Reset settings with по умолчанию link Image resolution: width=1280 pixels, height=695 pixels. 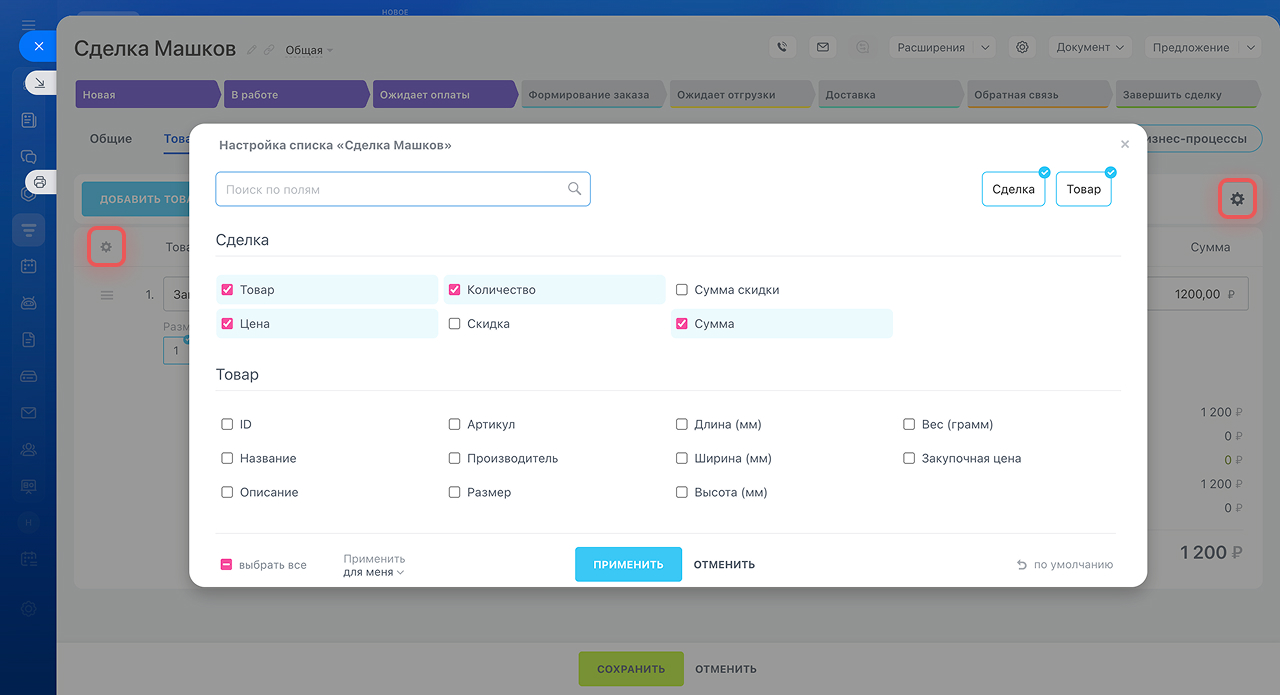tap(1065, 565)
